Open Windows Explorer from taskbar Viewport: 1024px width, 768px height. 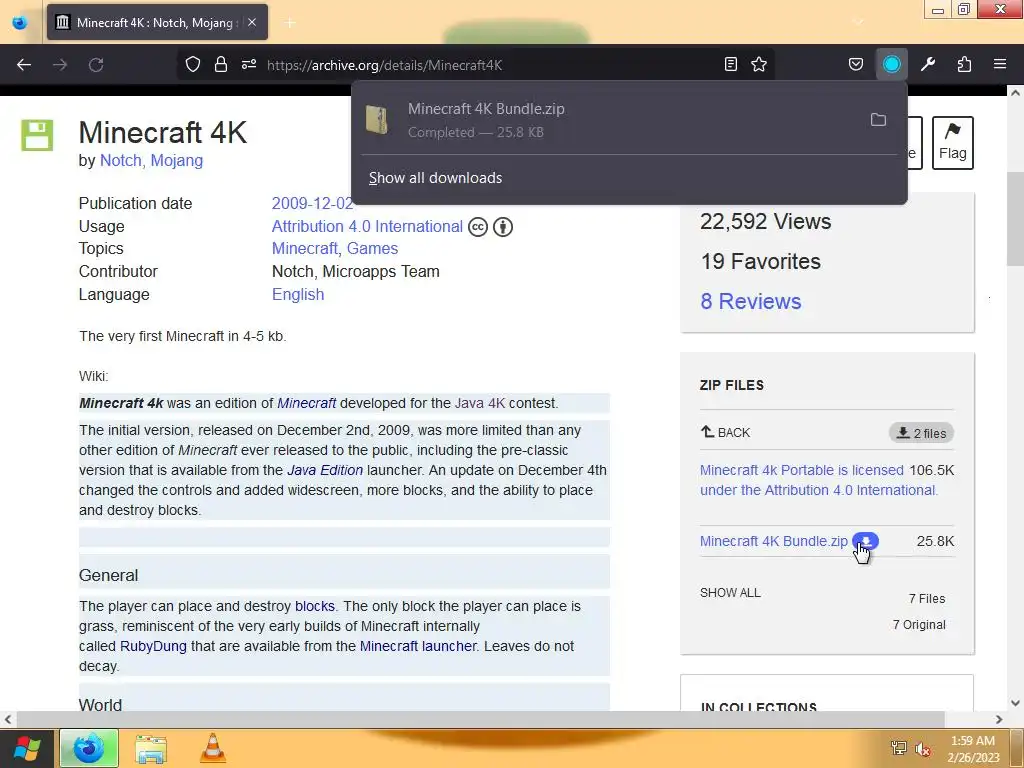click(x=151, y=748)
